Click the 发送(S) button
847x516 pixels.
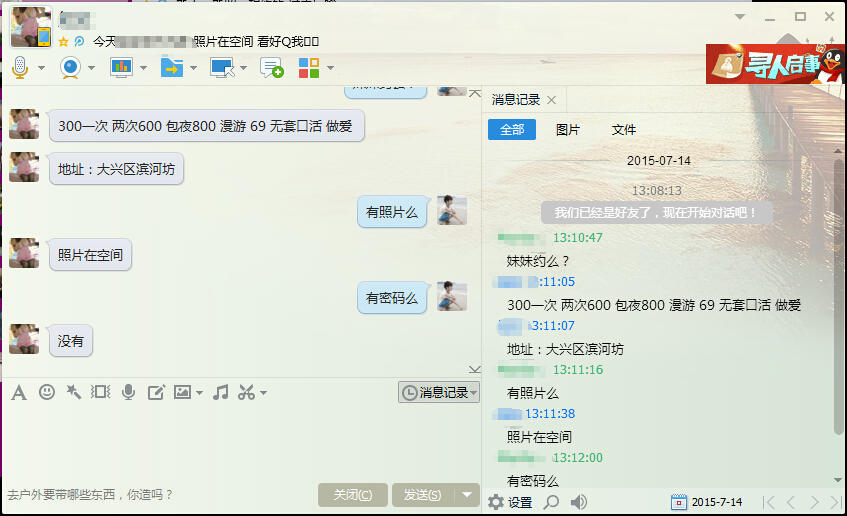pyautogui.click(x=423, y=494)
